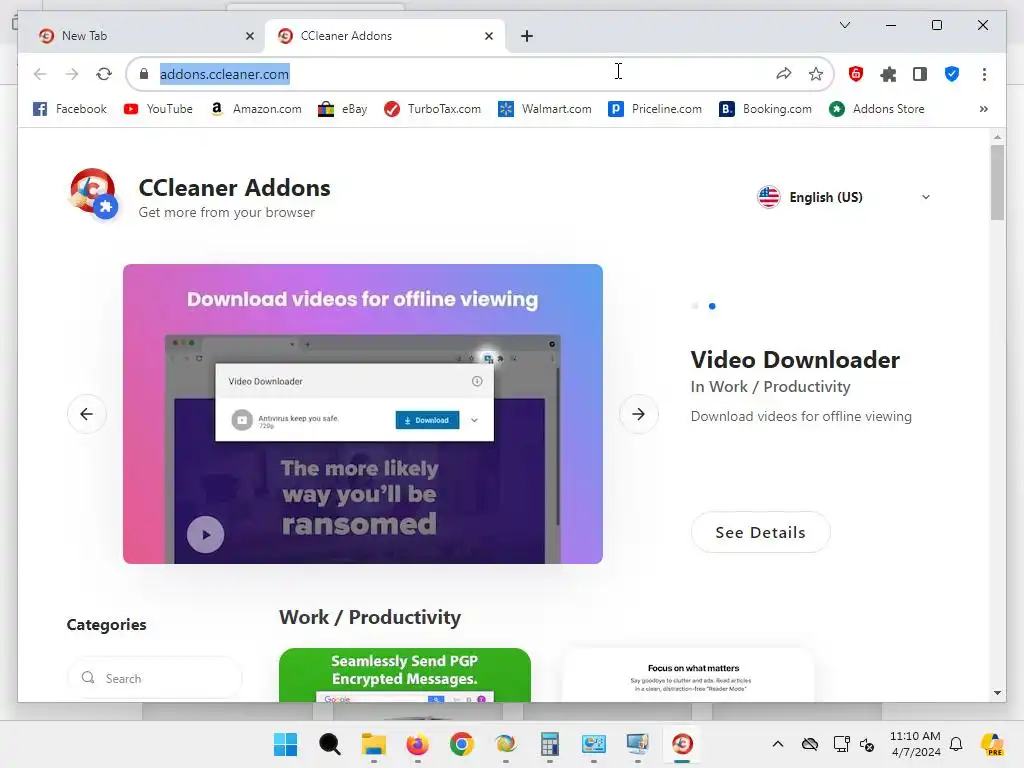Viewport: 1024px width, 768px height.
Task: Open taskbar Search
Action: click(x=329, y=744)
